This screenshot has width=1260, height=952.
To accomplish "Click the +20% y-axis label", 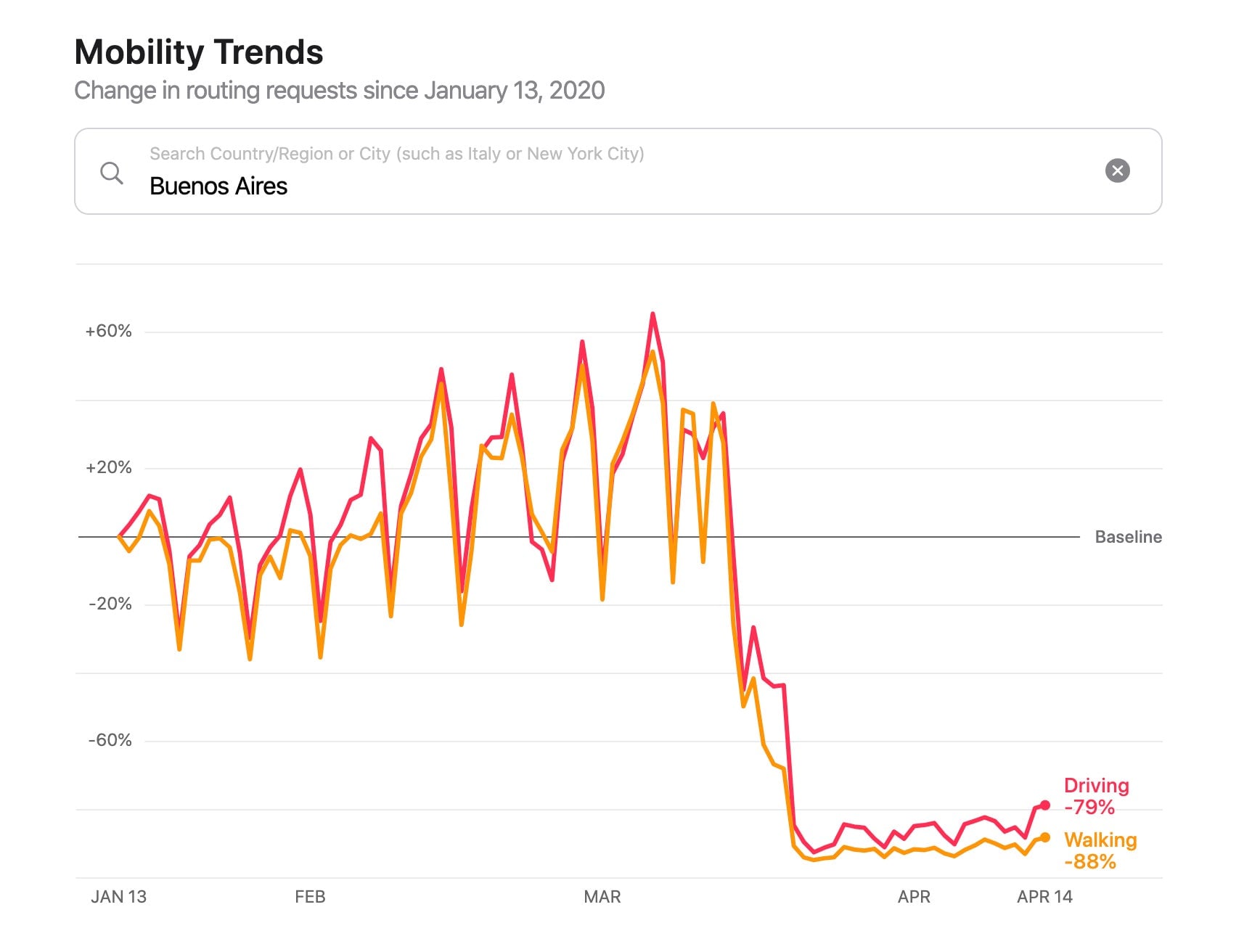I will 108,467.
